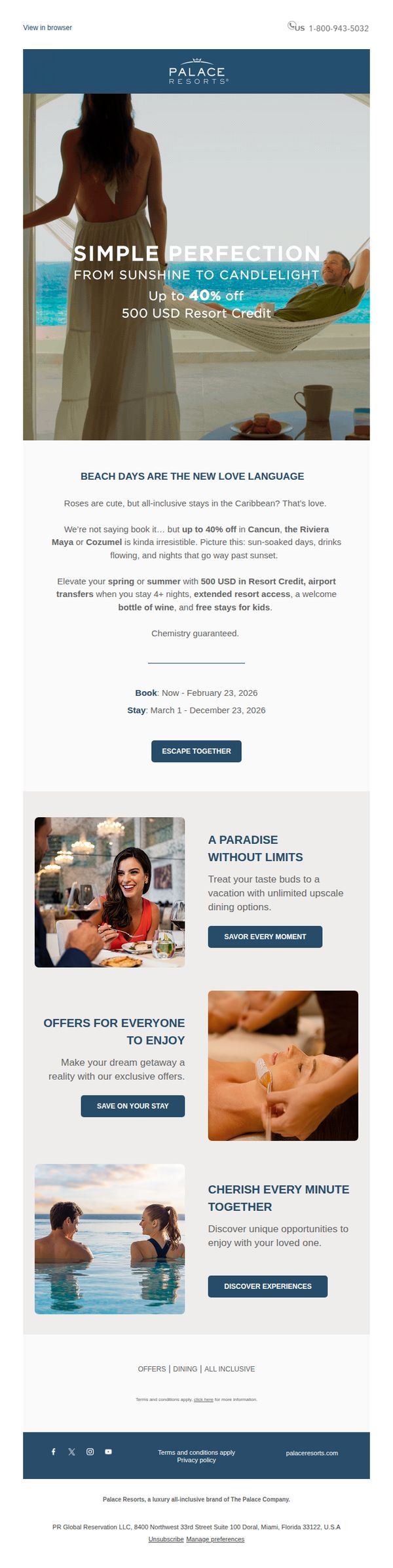The image size is (393, 1568).
Task: Click the Savor Every Moment button
Action: point(265,936)
